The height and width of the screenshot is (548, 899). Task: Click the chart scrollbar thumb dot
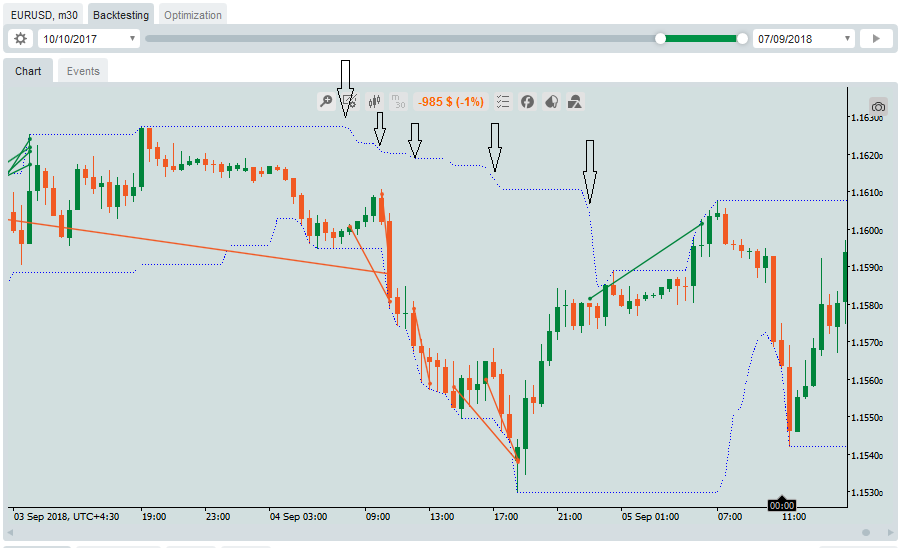[x=866, y=533]
